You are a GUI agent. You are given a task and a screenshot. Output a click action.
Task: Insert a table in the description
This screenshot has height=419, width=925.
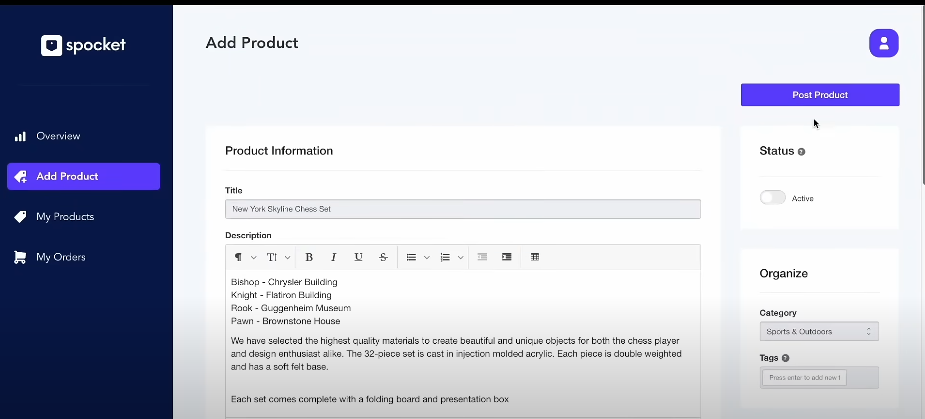tap(535, 257)
